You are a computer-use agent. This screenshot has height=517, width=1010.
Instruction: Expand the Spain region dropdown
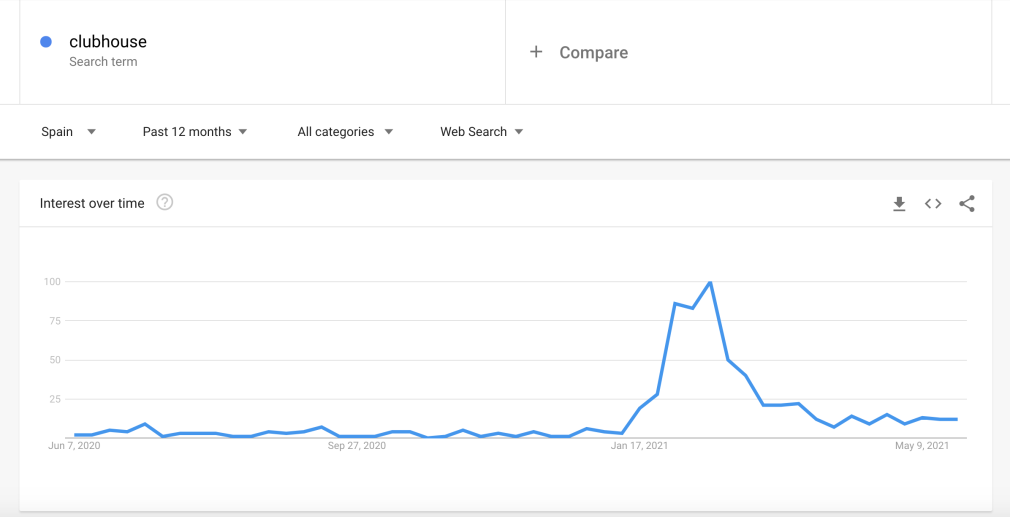tap(68, 131)
